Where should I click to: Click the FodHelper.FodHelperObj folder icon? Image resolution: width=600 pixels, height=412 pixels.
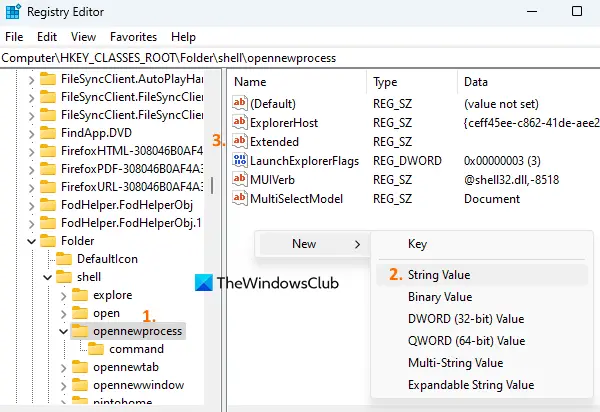[x=48, y=205]
